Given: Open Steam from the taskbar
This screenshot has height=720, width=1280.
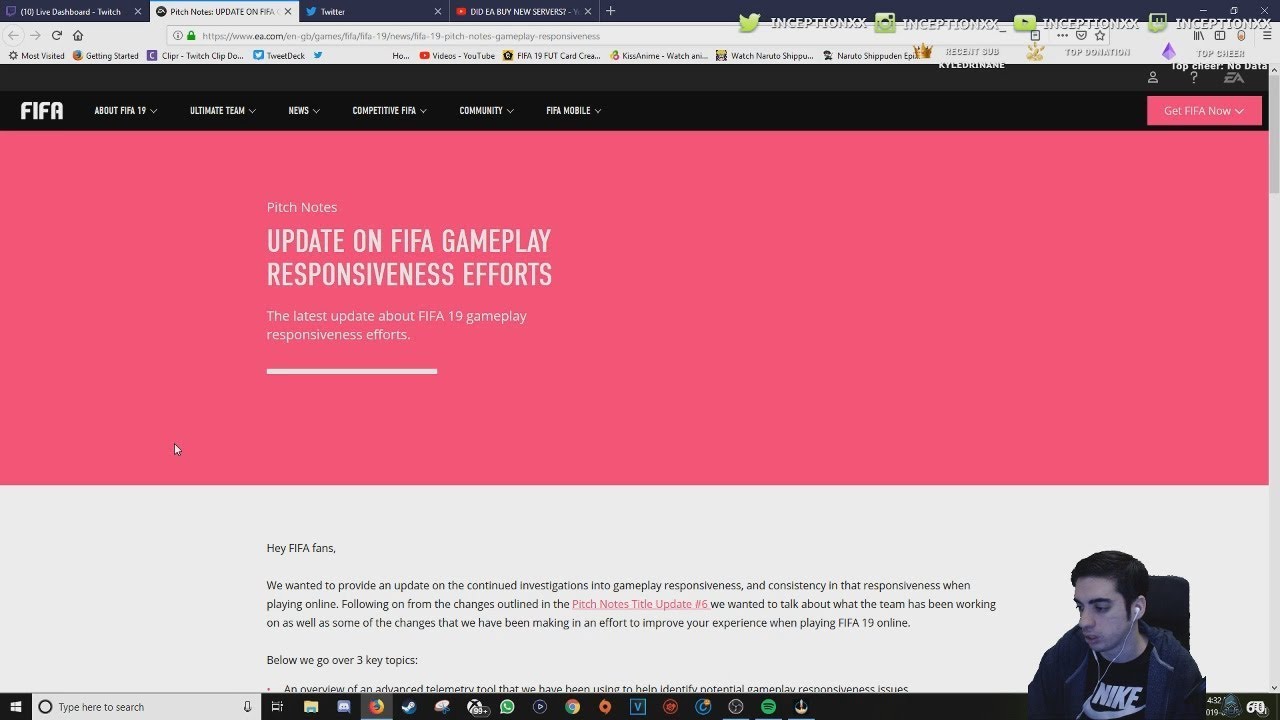Looking at the screenshot, I should click(x=409, y=707).
